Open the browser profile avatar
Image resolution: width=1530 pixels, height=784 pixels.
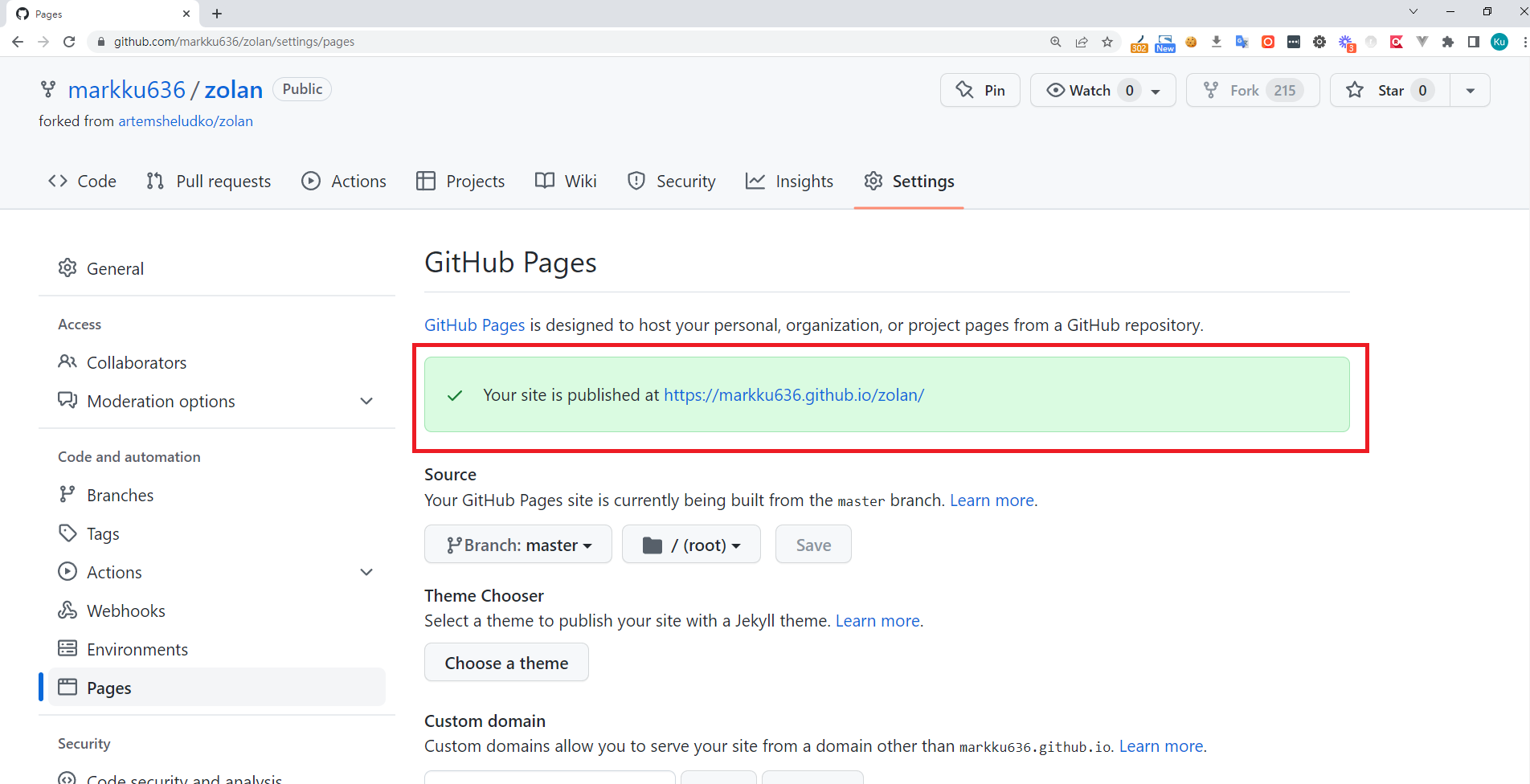click(1499, 42)
